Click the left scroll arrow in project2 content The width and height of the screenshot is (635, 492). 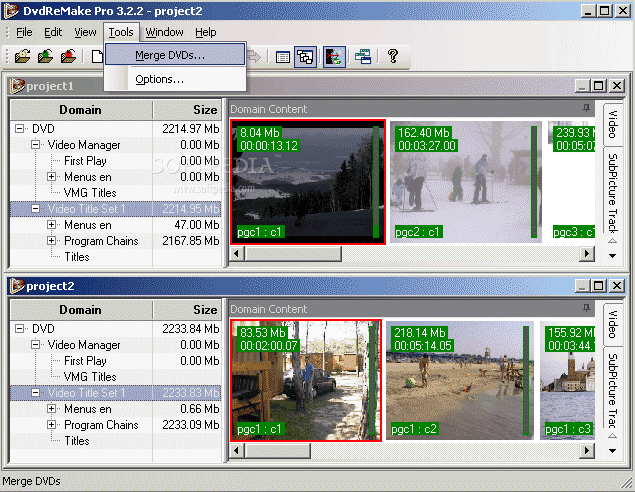point(237,451)
